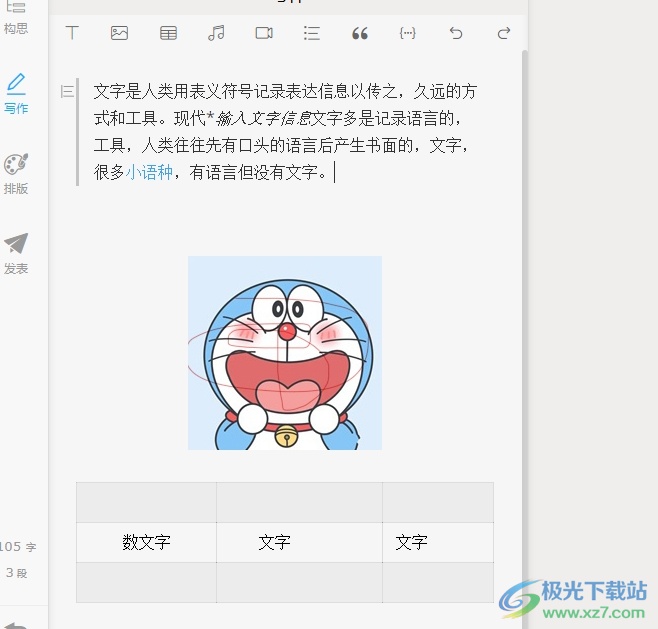658x629 pixels.
Task: Undo the last edit
Action: tap(456, 33)
